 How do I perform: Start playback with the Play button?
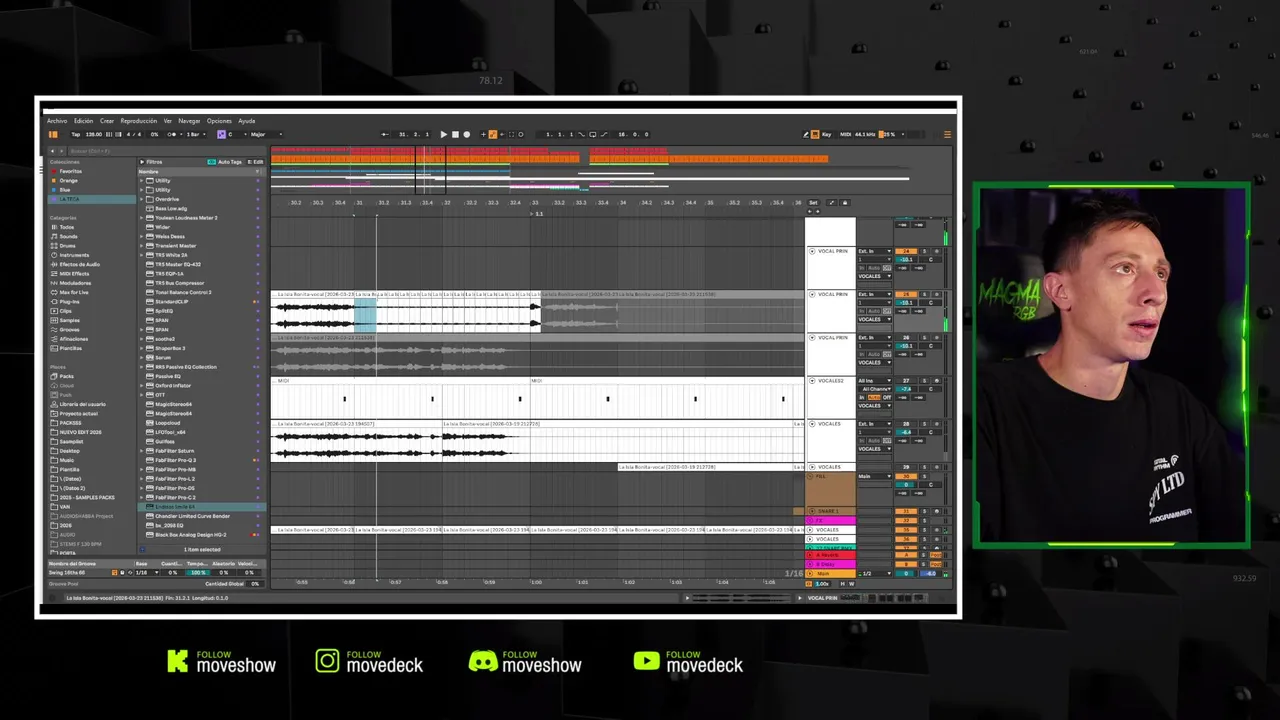[x=443, y=134]
